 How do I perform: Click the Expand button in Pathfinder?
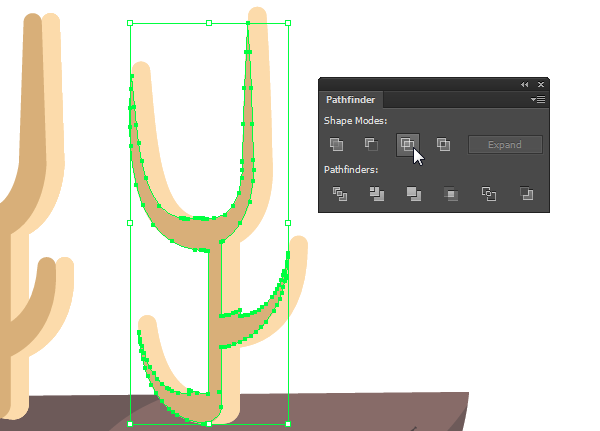coord(505,145)
